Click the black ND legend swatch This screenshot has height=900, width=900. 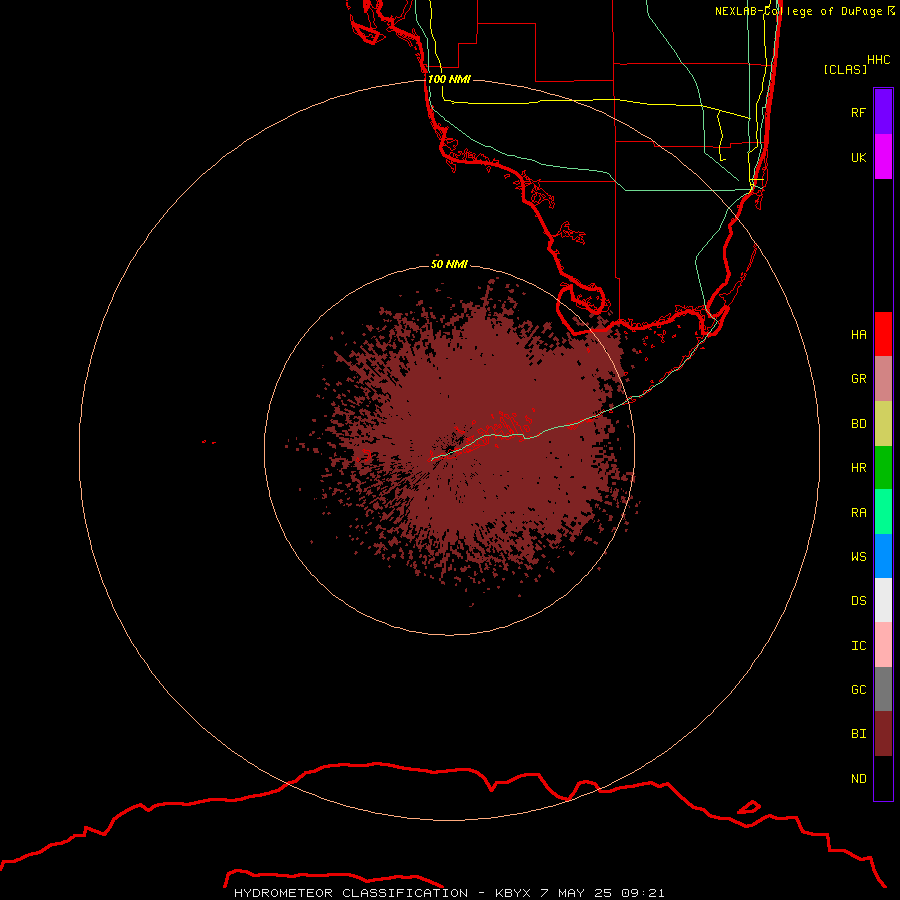tap(883, 778)
